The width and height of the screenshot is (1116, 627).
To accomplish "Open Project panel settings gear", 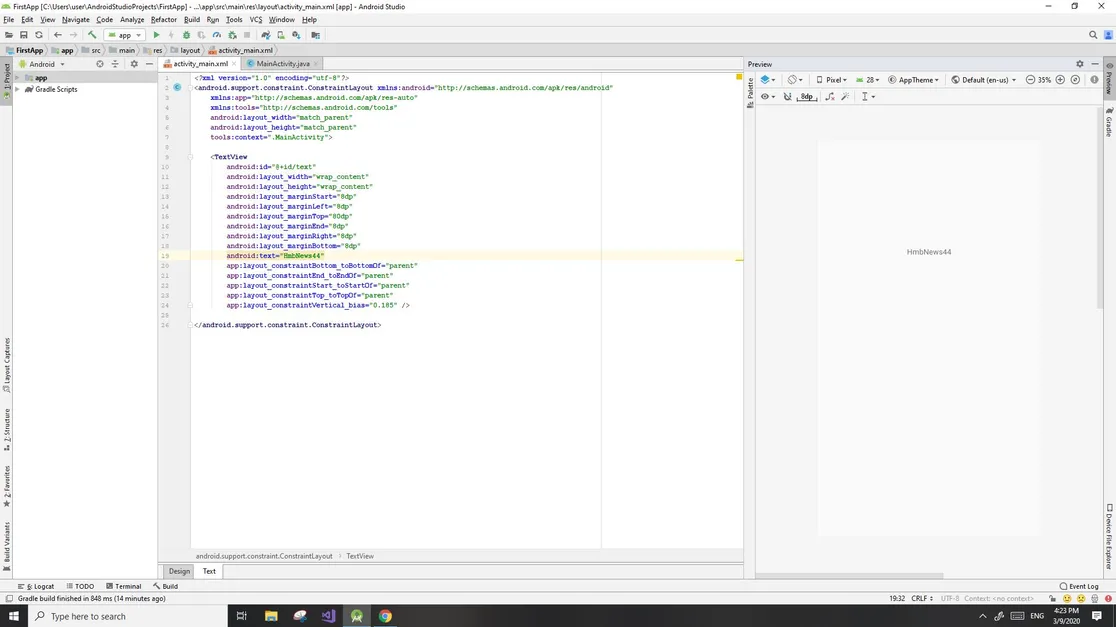I will click(134, 64).
